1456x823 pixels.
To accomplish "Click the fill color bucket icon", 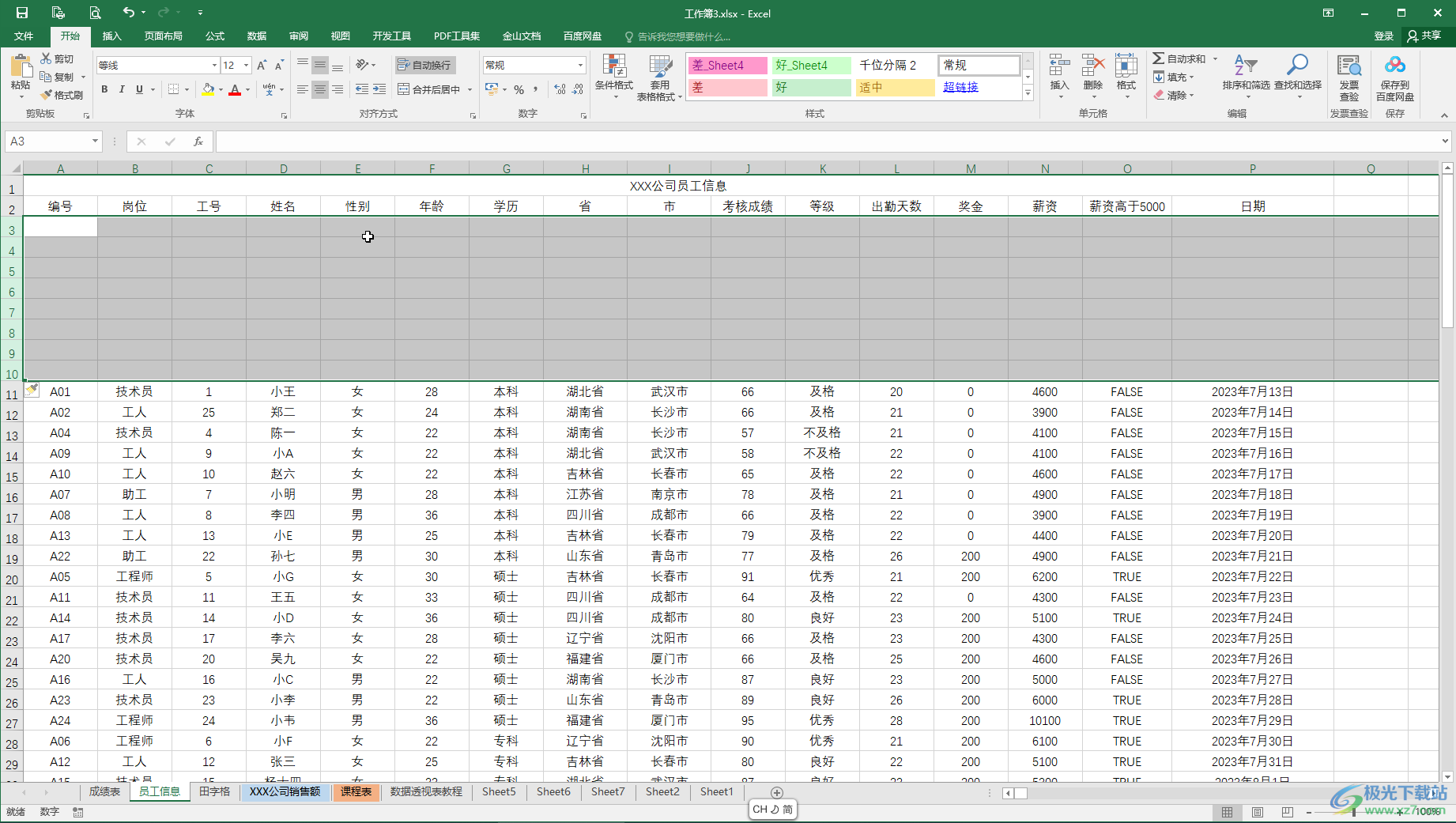I will [208, 89].
